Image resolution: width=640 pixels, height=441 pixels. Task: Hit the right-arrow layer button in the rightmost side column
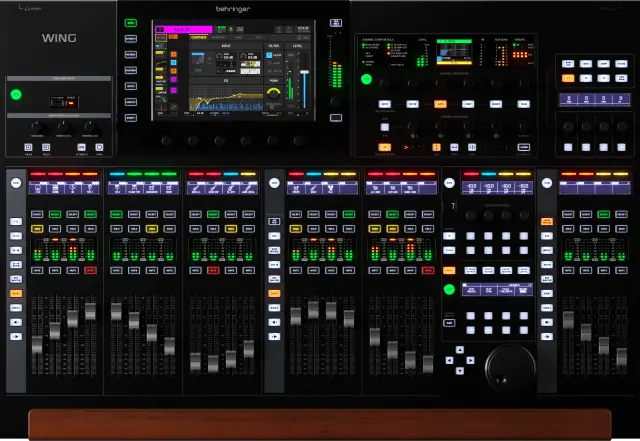[547, 336]
